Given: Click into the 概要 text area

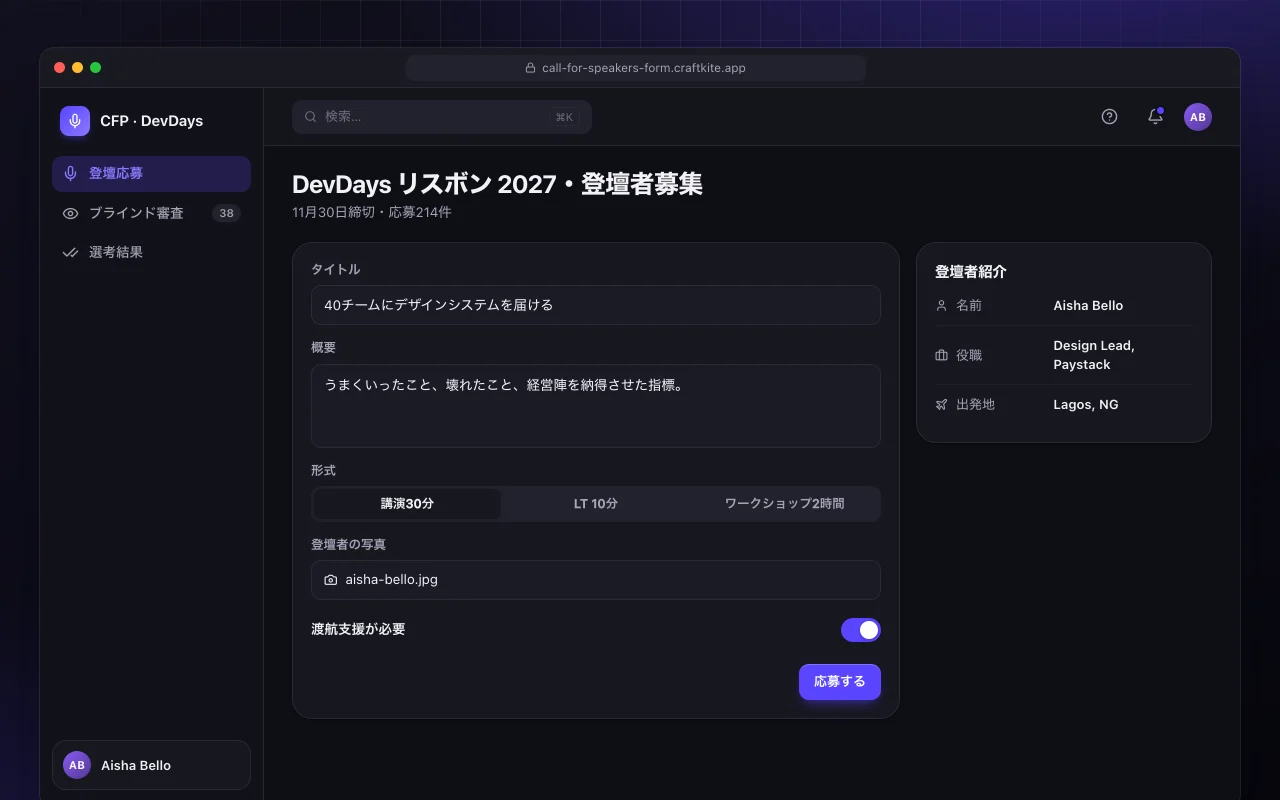Looking at the screenshot, I should pos(596,406).
